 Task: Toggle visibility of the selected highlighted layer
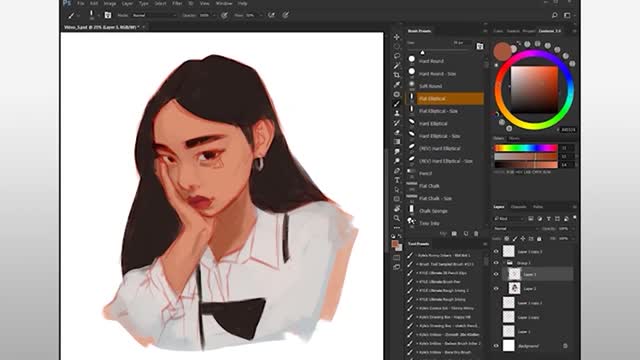[x=496, y=274]
